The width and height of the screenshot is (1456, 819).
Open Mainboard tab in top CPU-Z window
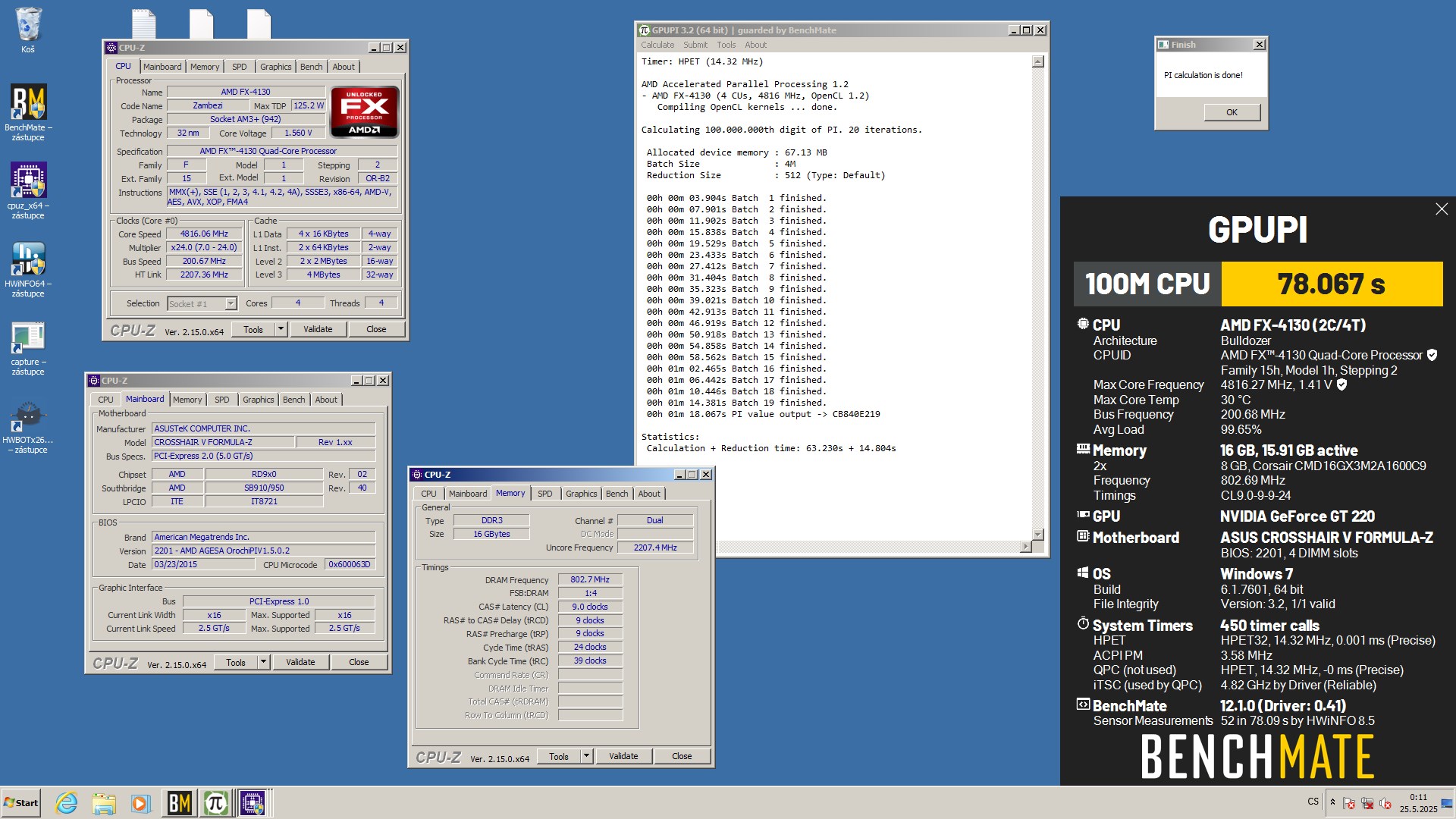tap(162, 67)
